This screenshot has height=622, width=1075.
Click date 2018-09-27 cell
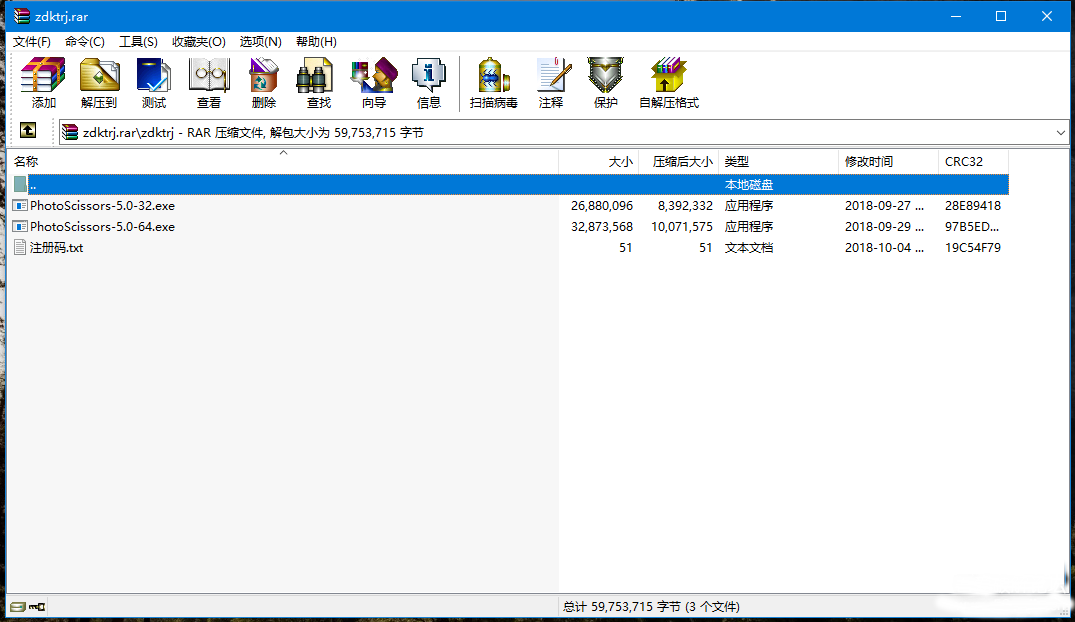[884, 206]
